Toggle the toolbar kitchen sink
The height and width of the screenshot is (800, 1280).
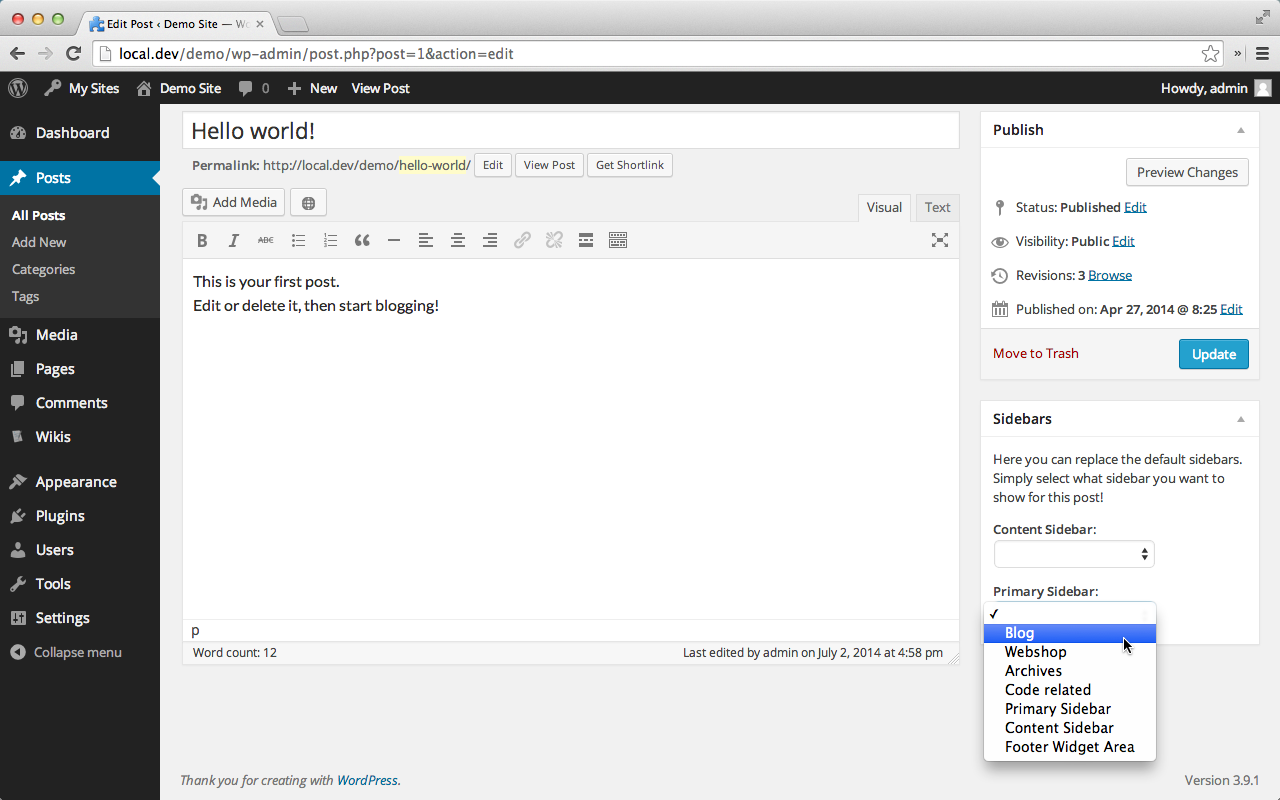[618, 240]
